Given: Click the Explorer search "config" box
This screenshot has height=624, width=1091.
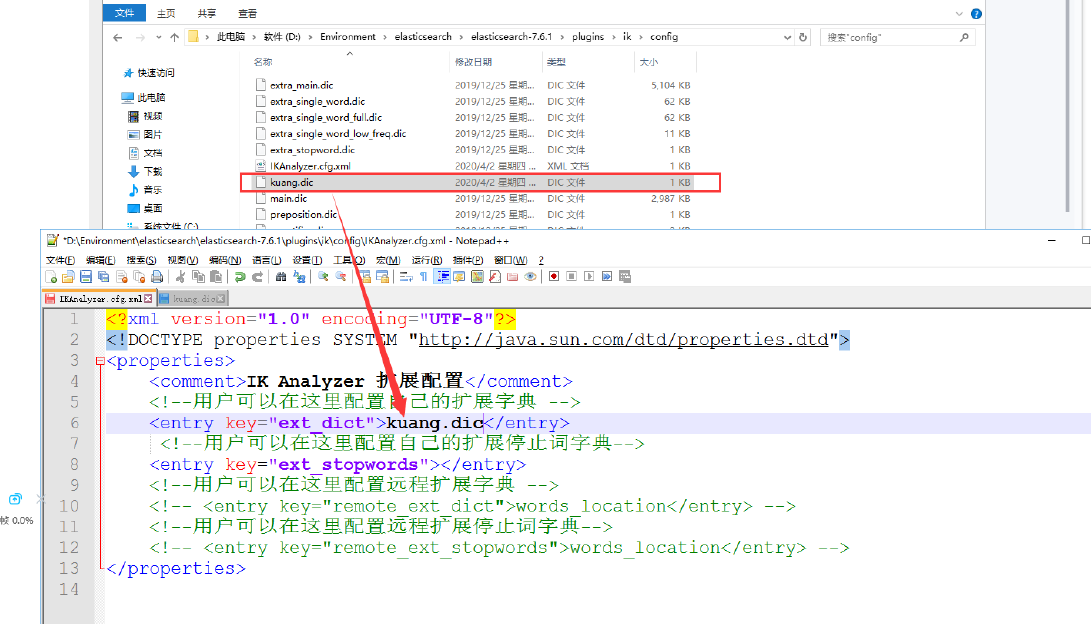Looking at the screenshot, I should (x=890, y=37).
